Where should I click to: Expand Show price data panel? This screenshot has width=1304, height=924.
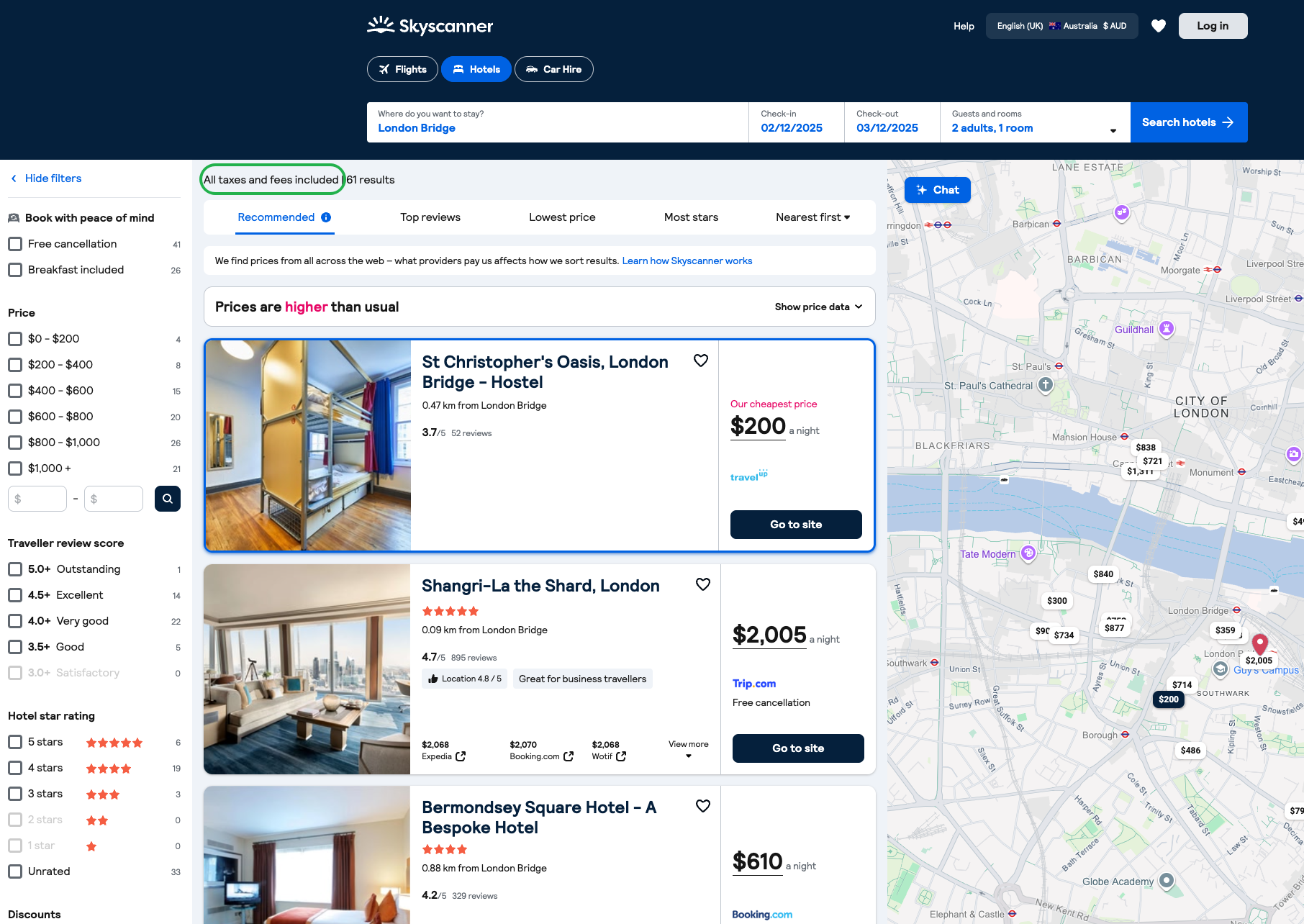coord(818,307)
